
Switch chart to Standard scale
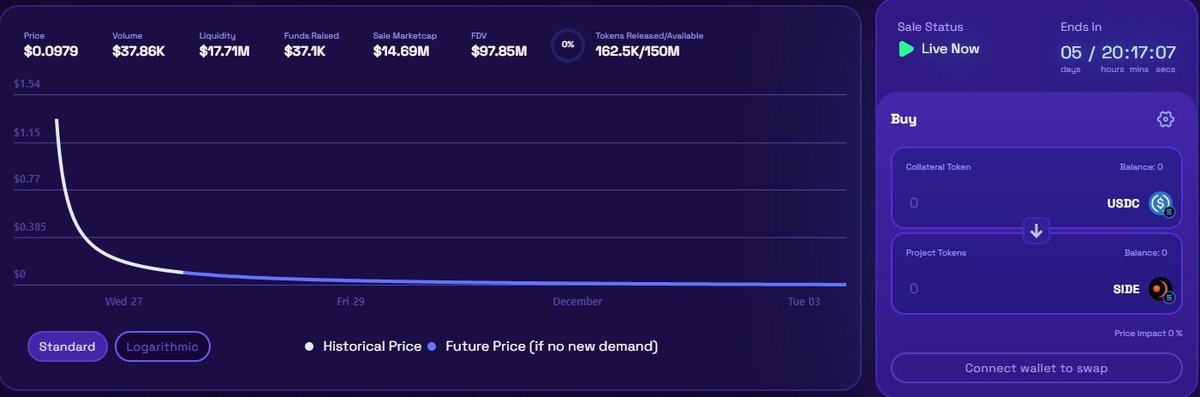pos(67,347)
